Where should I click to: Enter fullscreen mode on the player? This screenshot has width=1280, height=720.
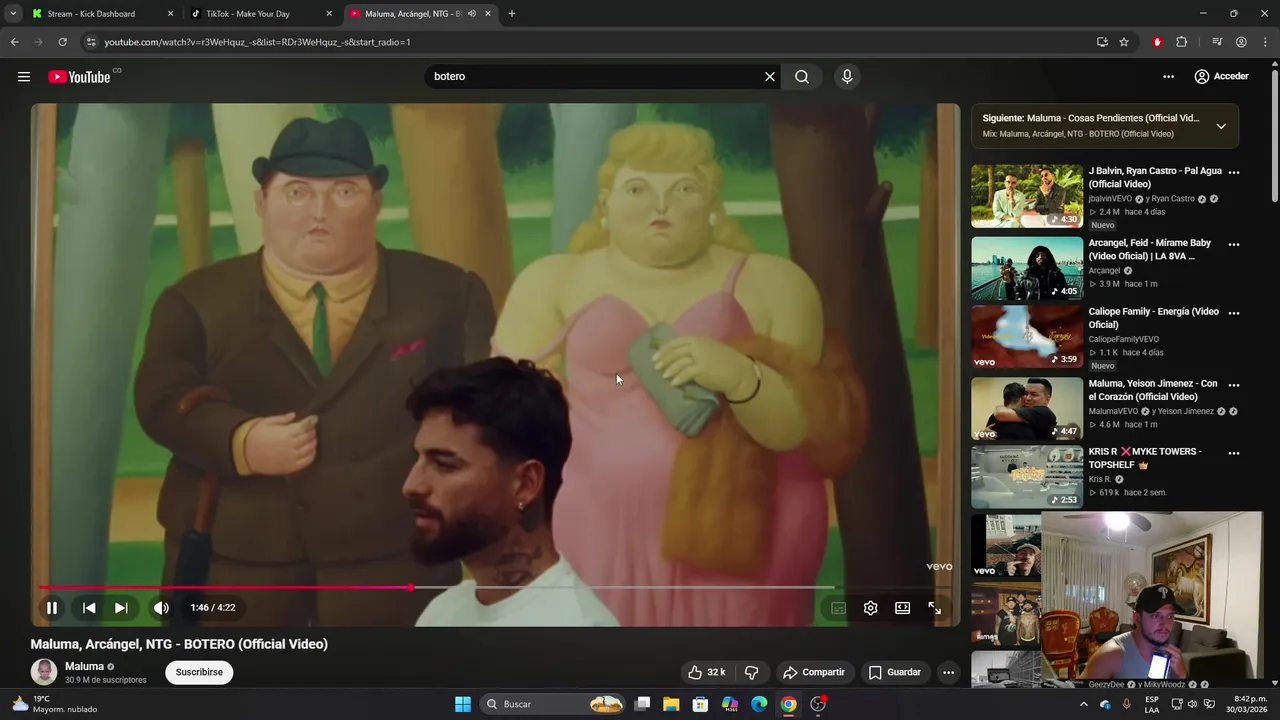(934, 608)
